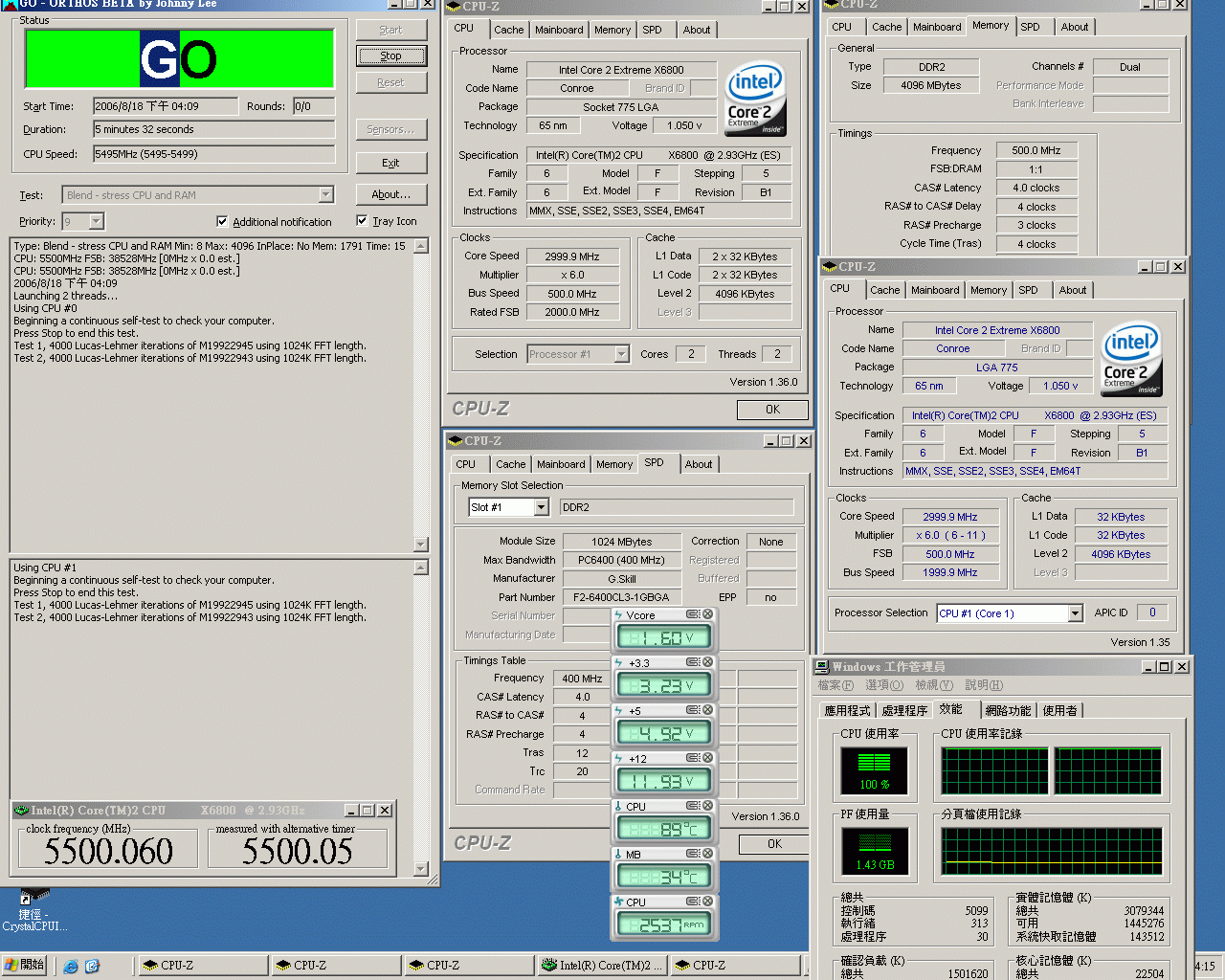Open the Slot #1 dropdown in SPD window
The height and width of the screenshot is (980, 1225).
(x=541, y=507)
